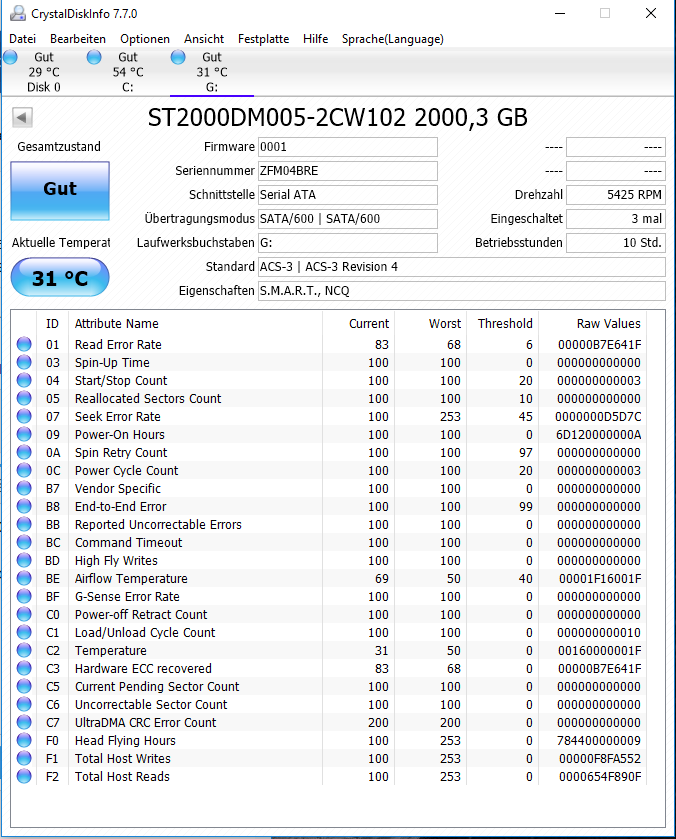676x839 pixels.
Task: Click the Eingeschaltet field 3 mal
Action: [x=616, y=219]
